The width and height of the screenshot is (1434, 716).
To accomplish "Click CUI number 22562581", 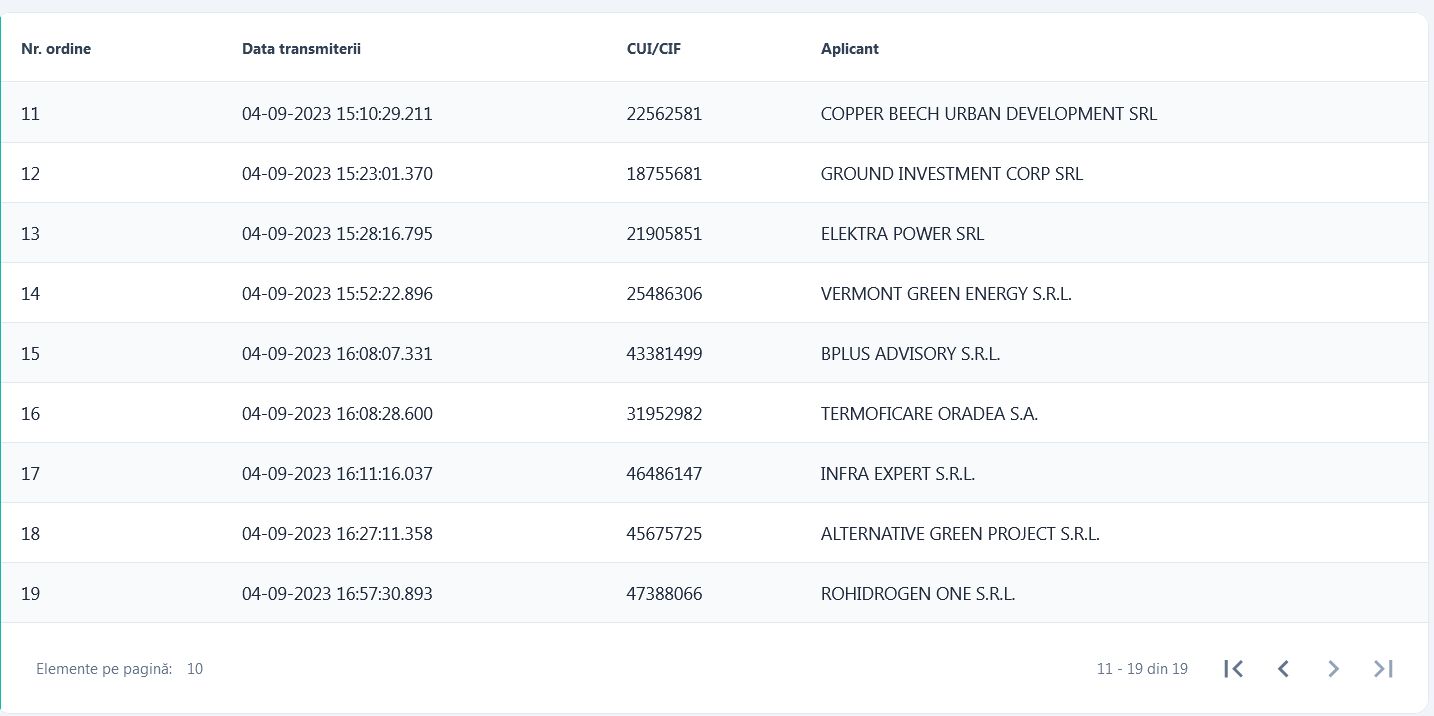I will (x=664, y=114).
